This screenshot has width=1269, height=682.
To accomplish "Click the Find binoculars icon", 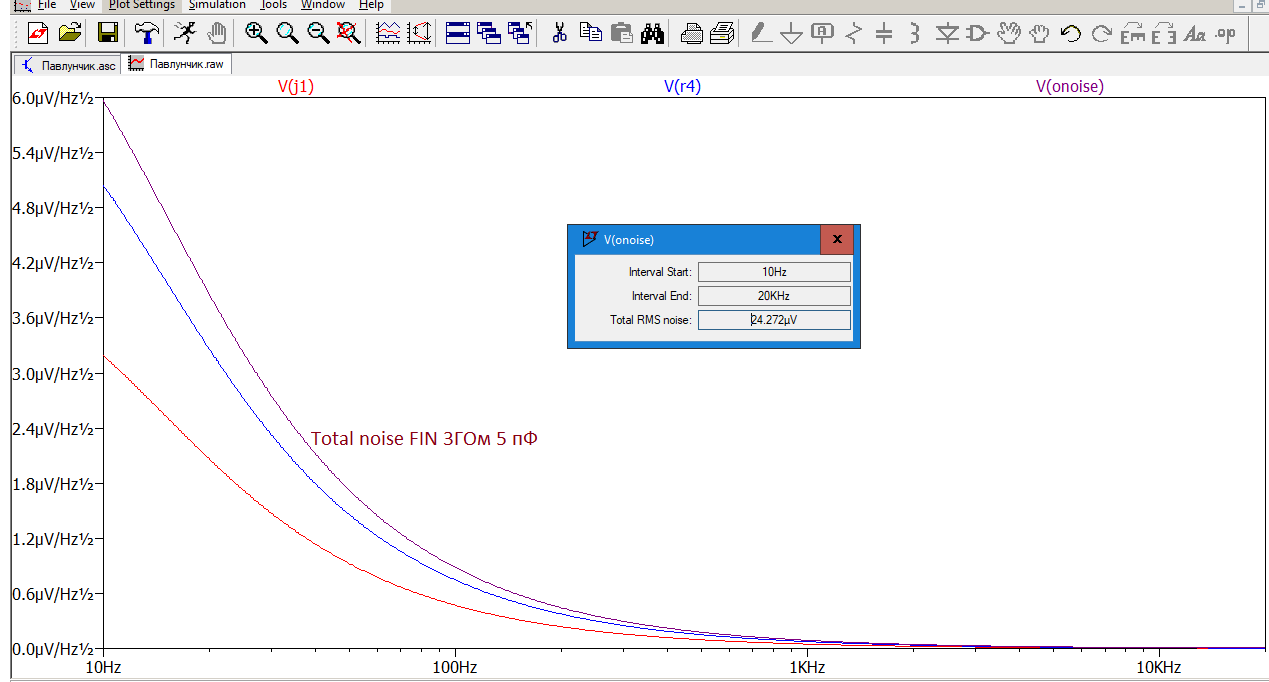I will 652,33.
